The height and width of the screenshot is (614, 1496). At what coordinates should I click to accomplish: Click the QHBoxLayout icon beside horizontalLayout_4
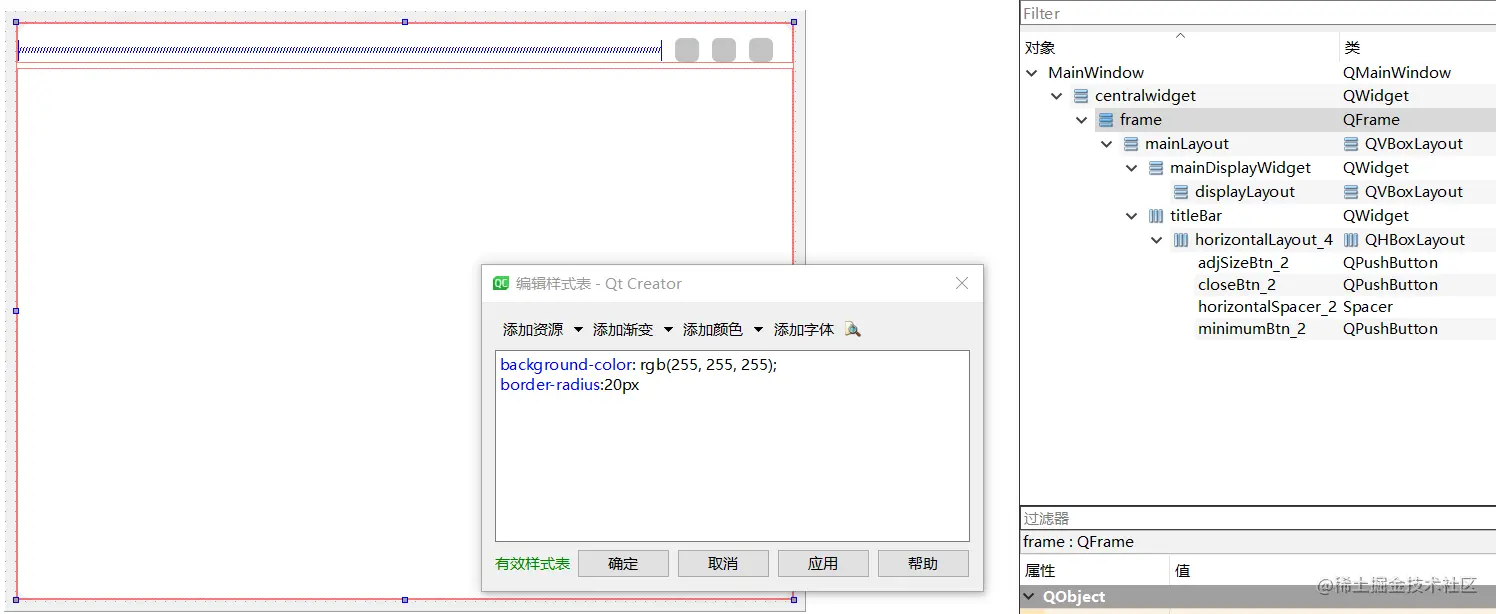click(x=1181, y=239)
